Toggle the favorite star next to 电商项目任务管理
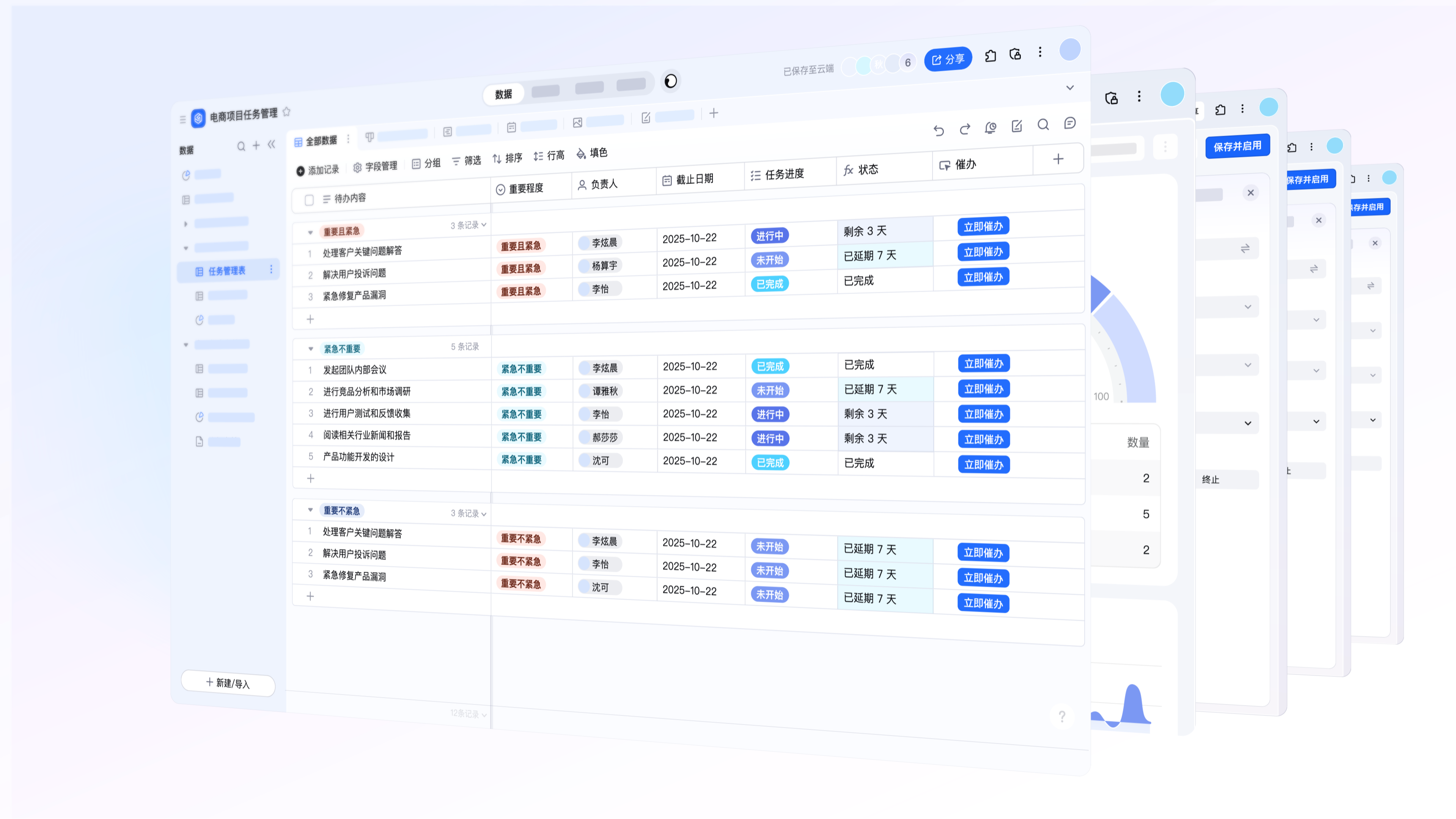 coord(286,112)
